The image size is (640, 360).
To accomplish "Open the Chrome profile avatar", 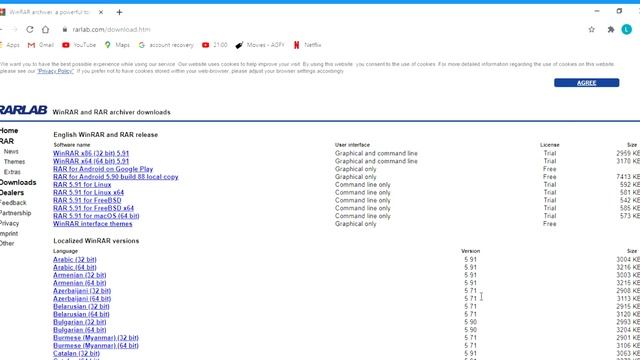I will [x=627, y=29].
